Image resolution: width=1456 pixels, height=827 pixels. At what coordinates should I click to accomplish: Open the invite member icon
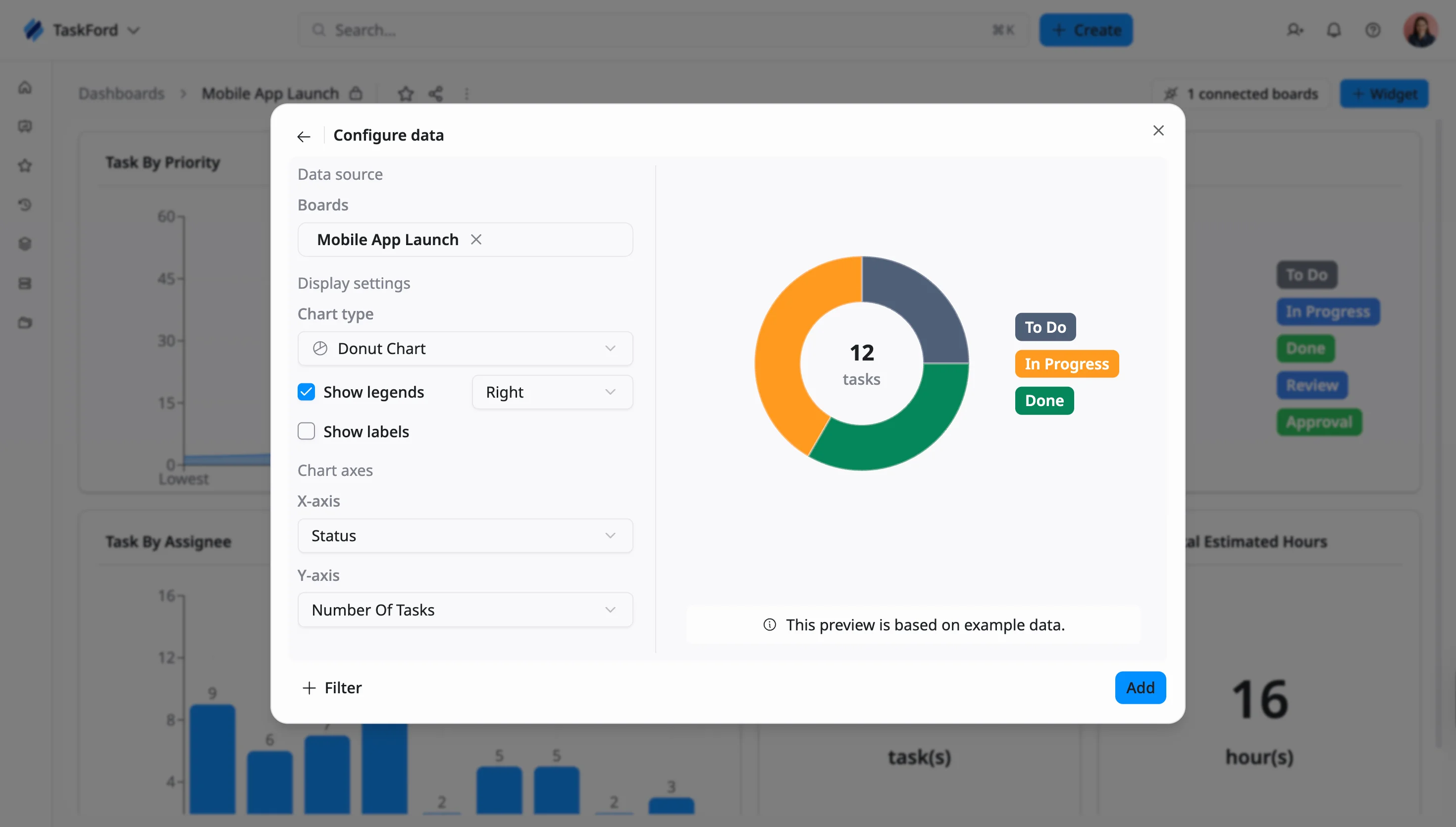click(x=1295, y=30)
